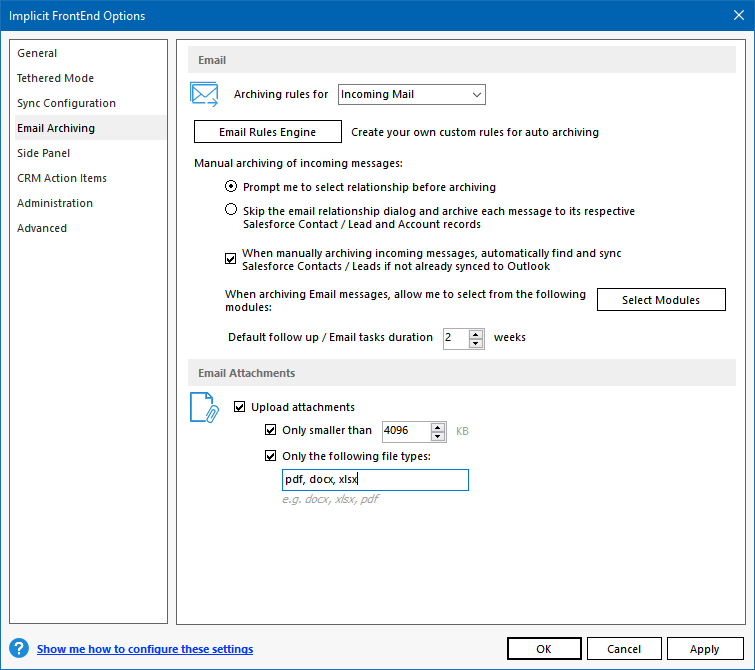
Task: Click the file types text field
Action: point(375,480)
